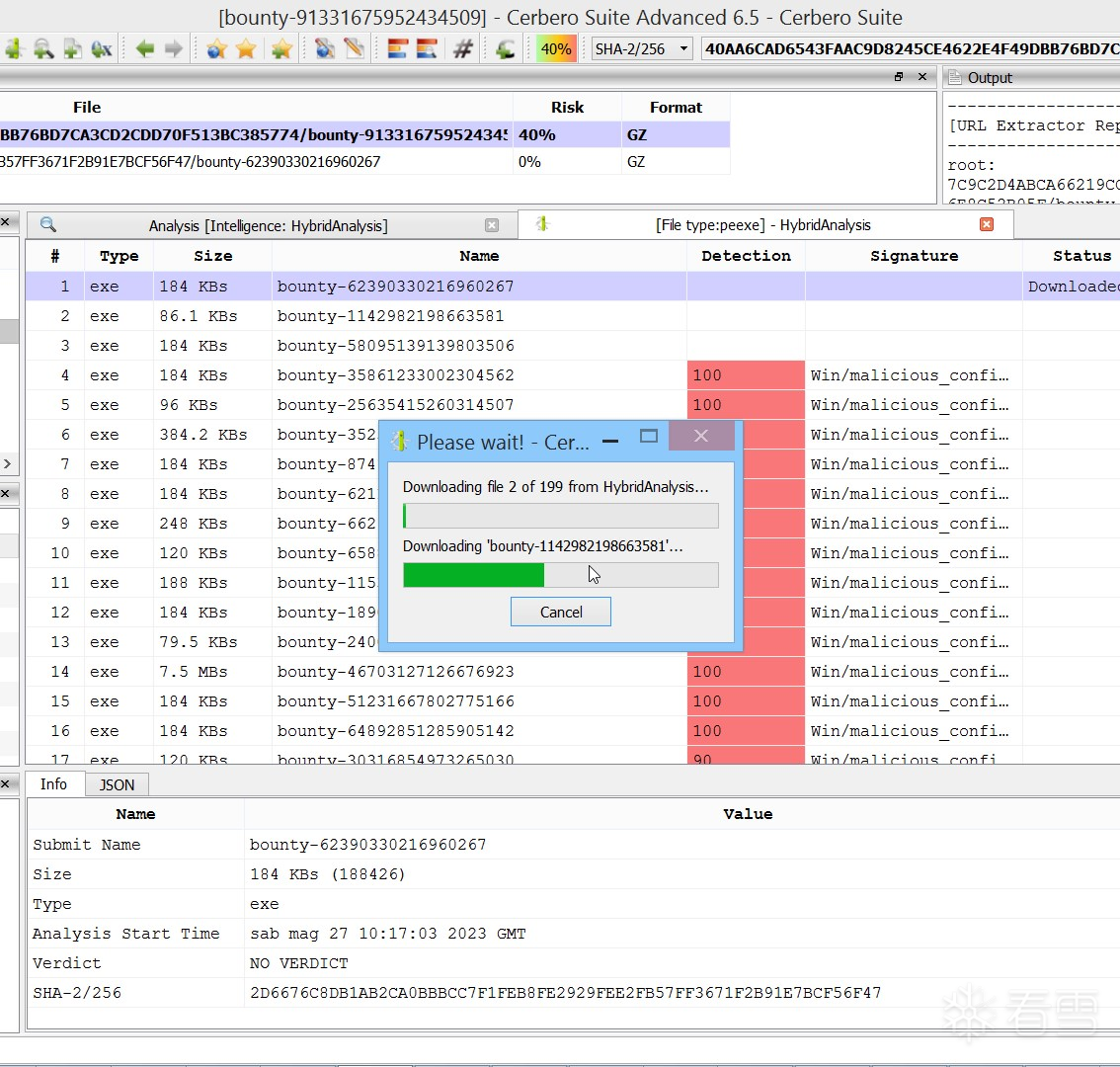This screenshot has width=1120, height=1067.
Task: Click the hex 0x toolbar icon
Action: (x=102, y=48)
